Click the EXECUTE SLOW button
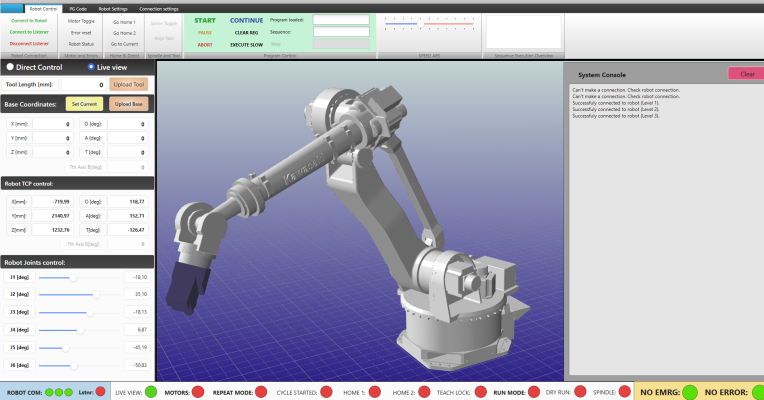Image resolution: width=764 pixels, height=400 pixels. 247,44
